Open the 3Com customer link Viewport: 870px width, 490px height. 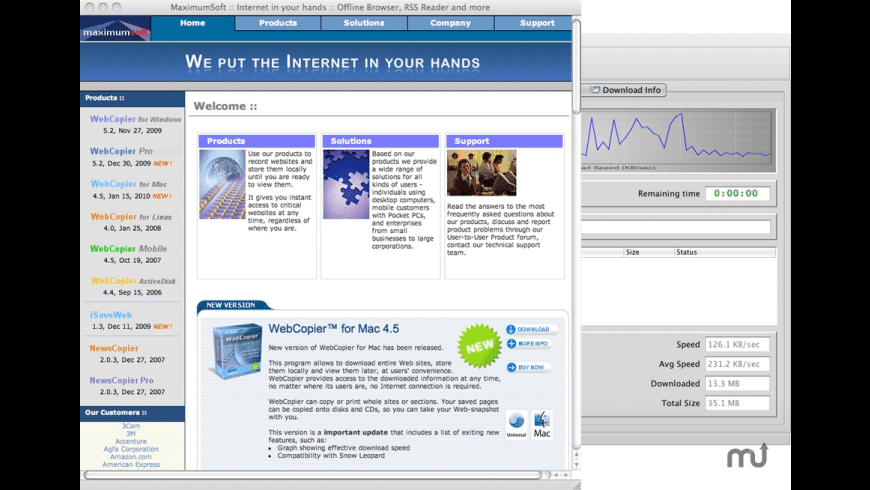tap(131, 426)
